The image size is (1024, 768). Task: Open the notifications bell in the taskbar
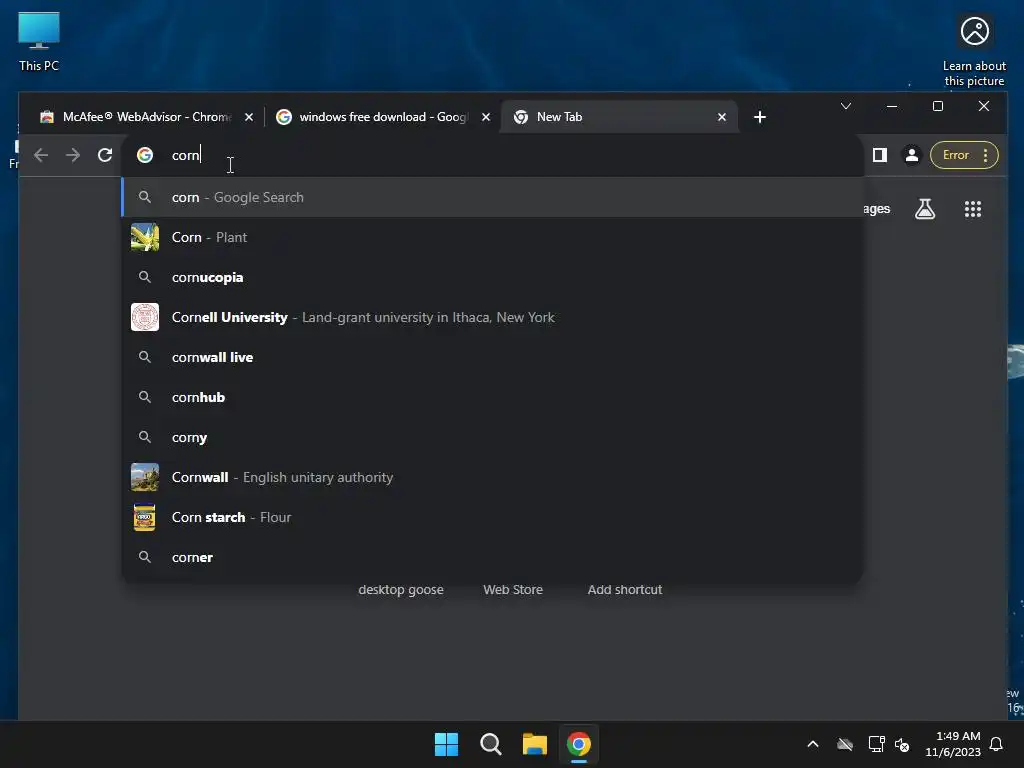pyautogui.click(x=996, y=744)
